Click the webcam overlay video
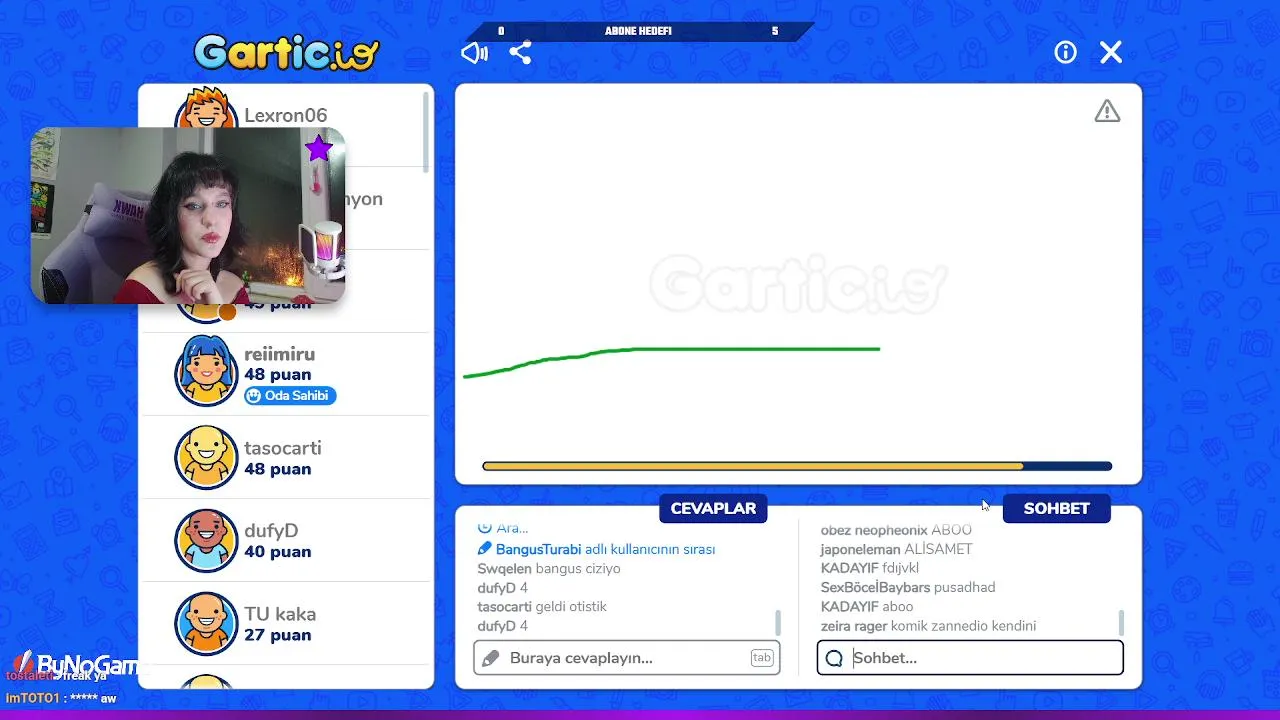 point(188,215)
